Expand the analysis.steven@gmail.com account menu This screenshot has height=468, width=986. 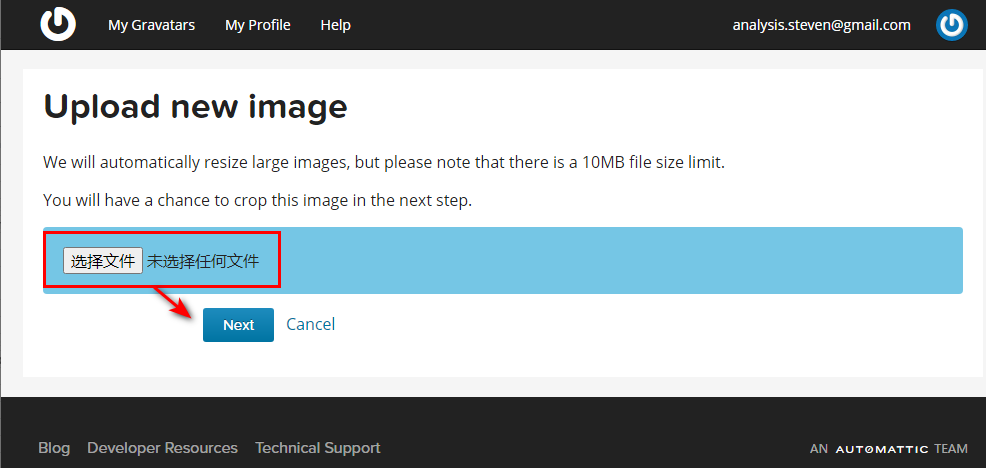coord(821,25)
